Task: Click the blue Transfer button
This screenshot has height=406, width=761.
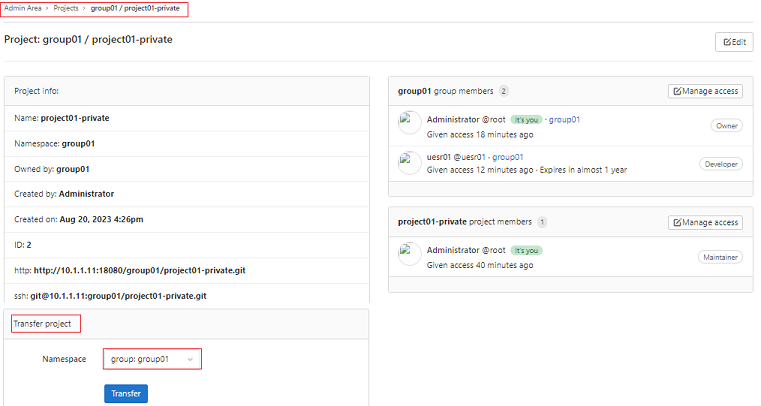Action: click(126, 393)
